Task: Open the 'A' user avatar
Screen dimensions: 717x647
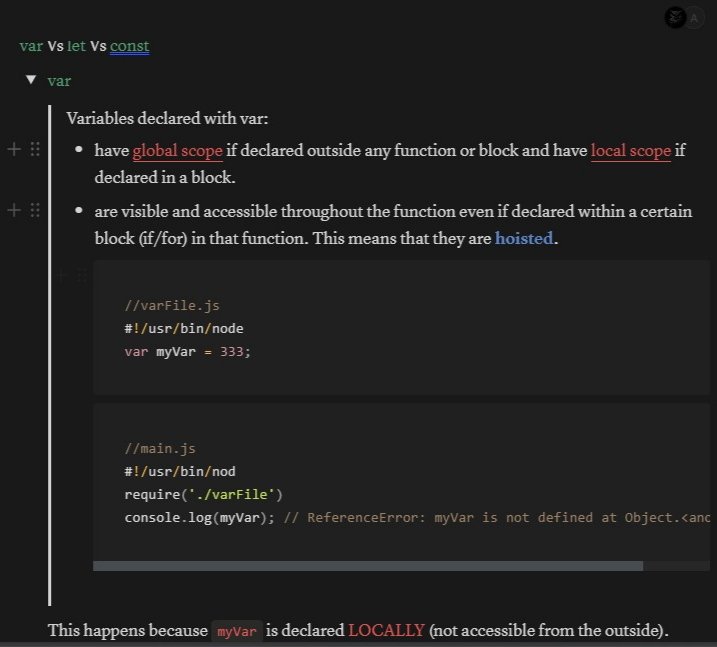Action: pyautogui.click(x=694, y=18)
